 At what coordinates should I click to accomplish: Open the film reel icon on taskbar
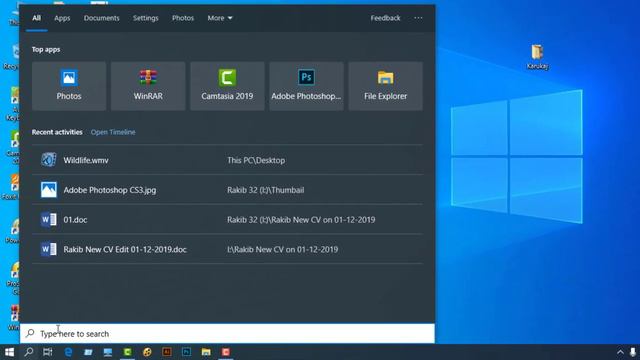(x=147, y=352)
